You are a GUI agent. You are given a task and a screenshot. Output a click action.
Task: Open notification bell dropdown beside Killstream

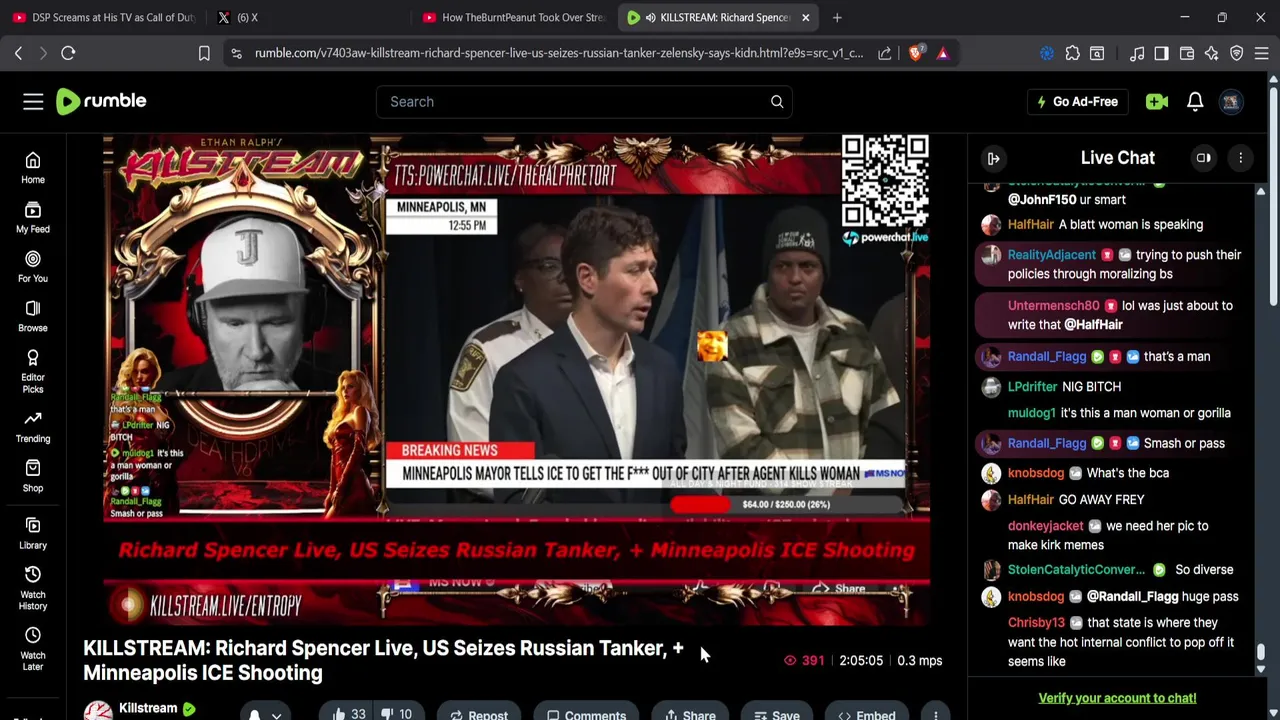264,714
